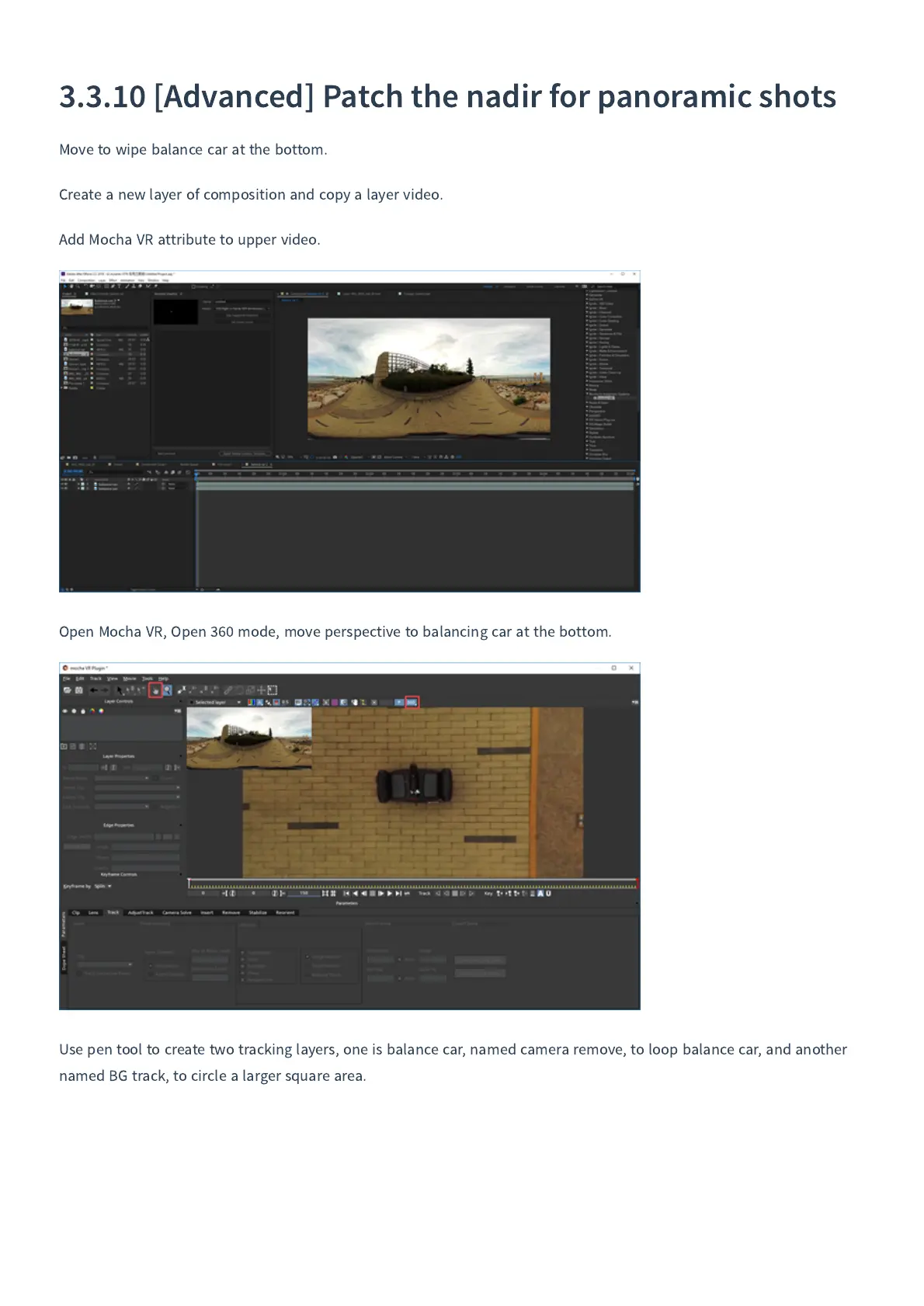The width and height of the screenshot is (924, 1306).
Task: Open the Edit menu in mocha VR Plugin
Action: pos(80,679)
